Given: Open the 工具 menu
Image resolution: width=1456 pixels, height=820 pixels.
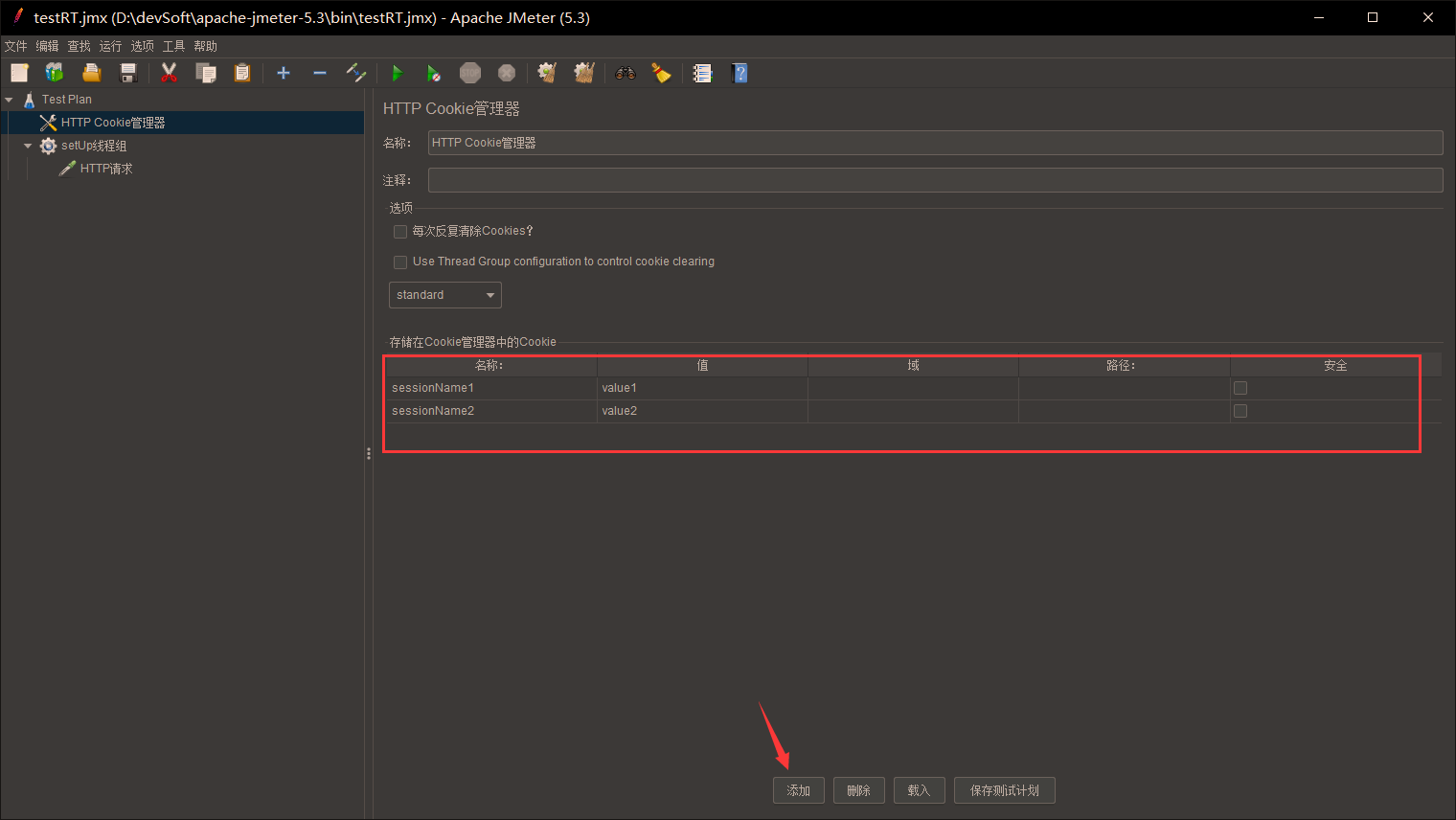Looking at the screenshot, I should pyautogui.click(x=174, y=46).
